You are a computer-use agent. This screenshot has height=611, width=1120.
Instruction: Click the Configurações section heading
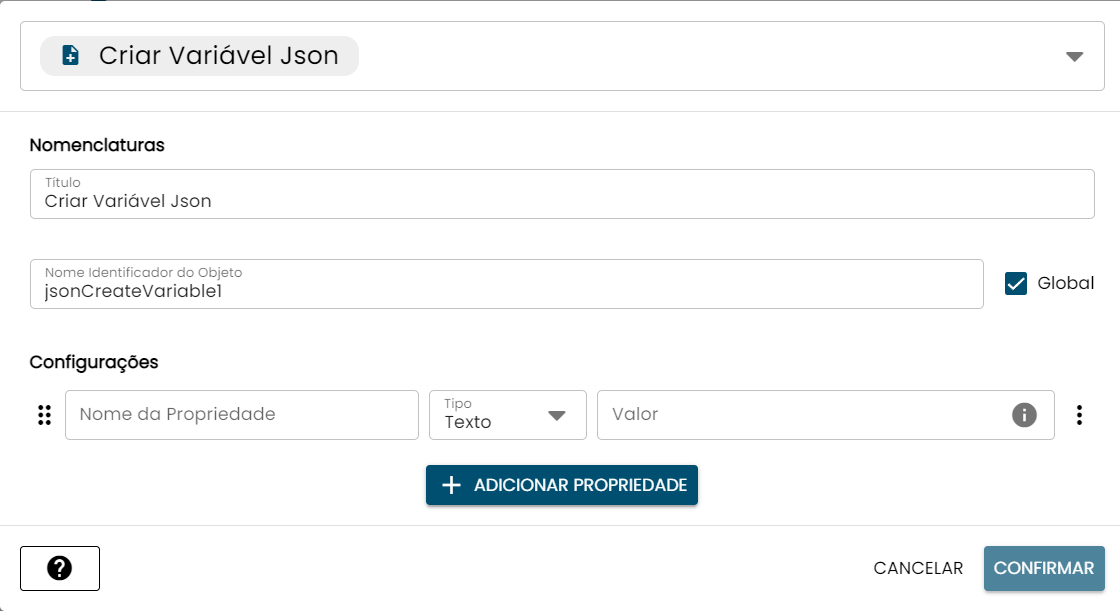(94, 362)
